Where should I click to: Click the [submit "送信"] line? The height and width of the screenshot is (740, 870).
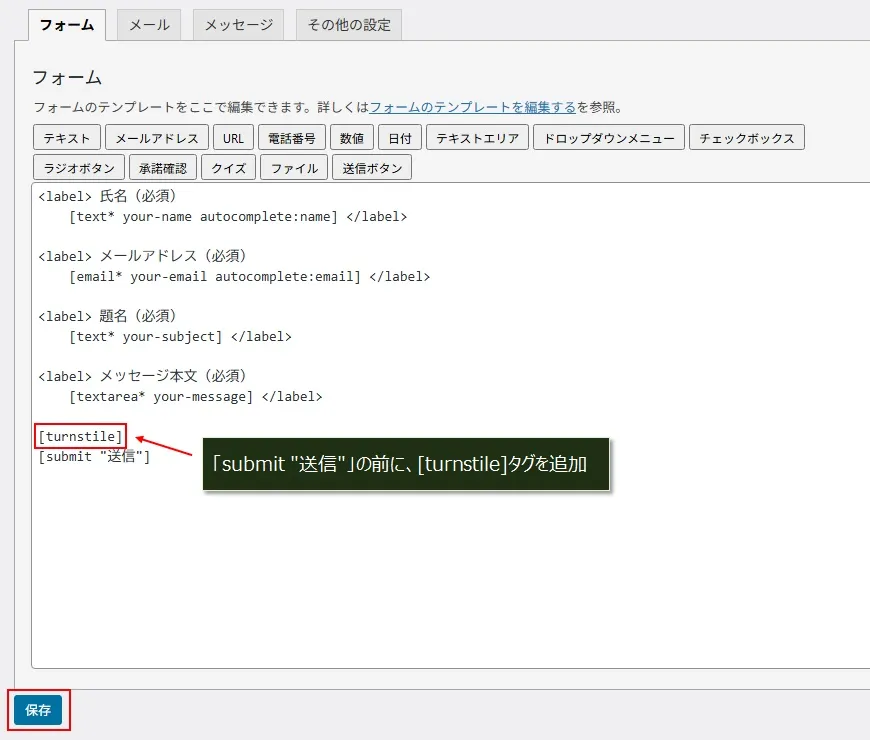94,457
